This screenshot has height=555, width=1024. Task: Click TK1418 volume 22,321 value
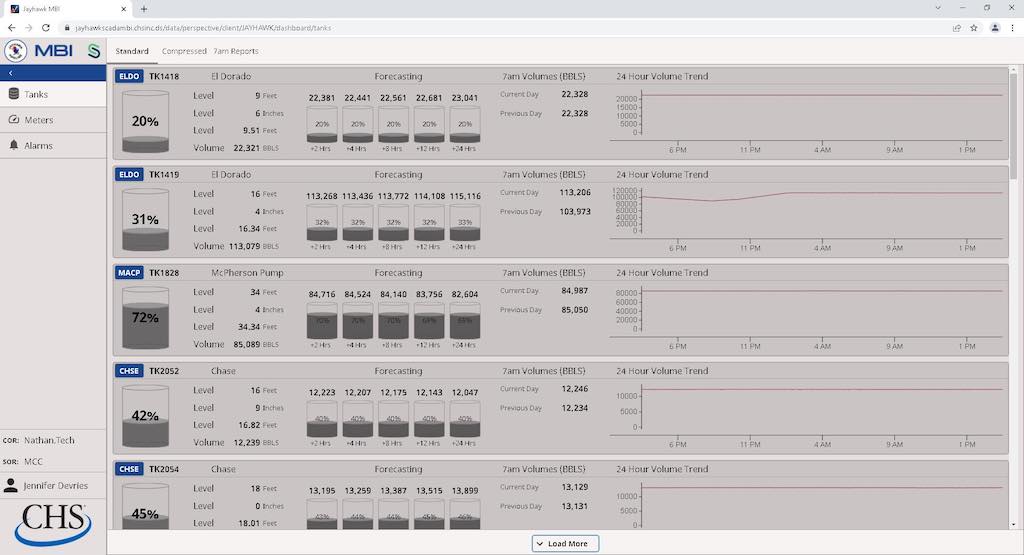tap(247, 148)
